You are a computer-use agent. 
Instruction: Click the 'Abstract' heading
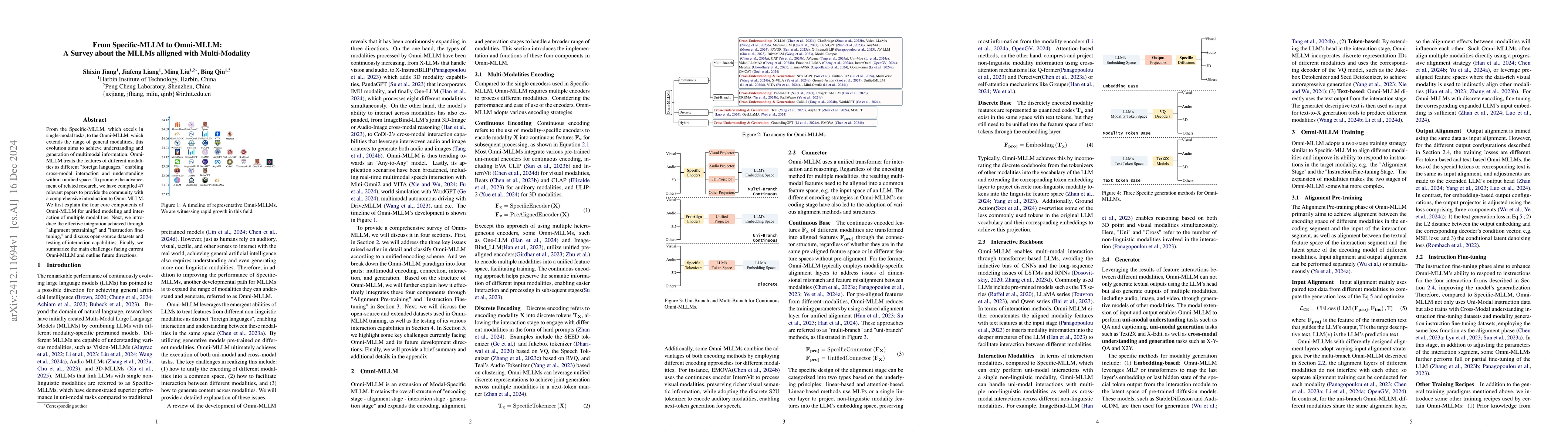94,120
